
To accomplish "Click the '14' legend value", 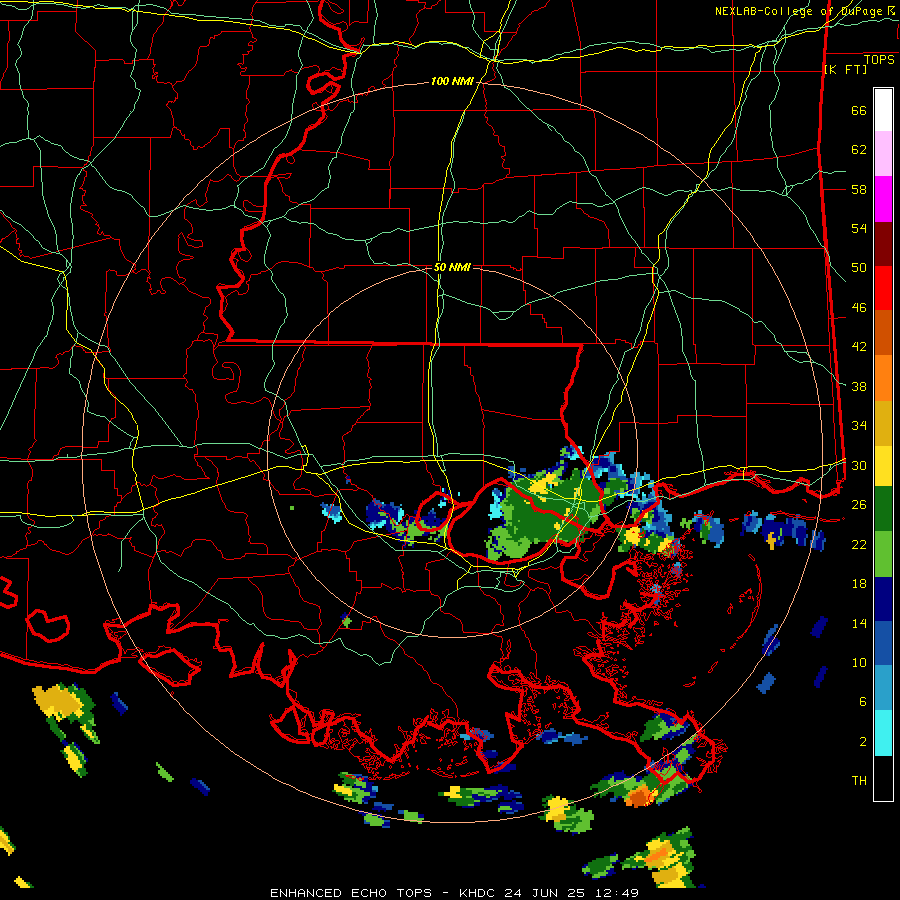I will pyautogui.click(x=859, y=623).
